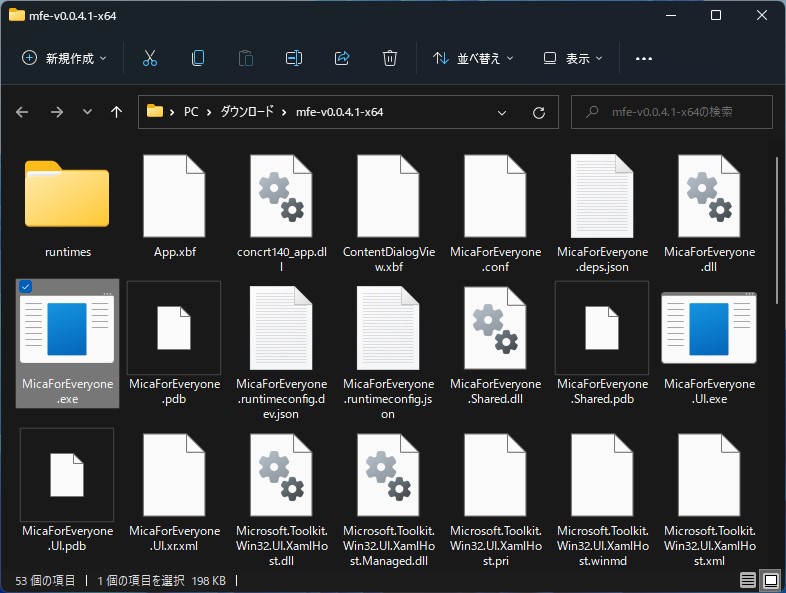This screenshot has width=786, height=593.
Task: Select the MicaForEveryone.exe application icon
Action: [67, 329]
